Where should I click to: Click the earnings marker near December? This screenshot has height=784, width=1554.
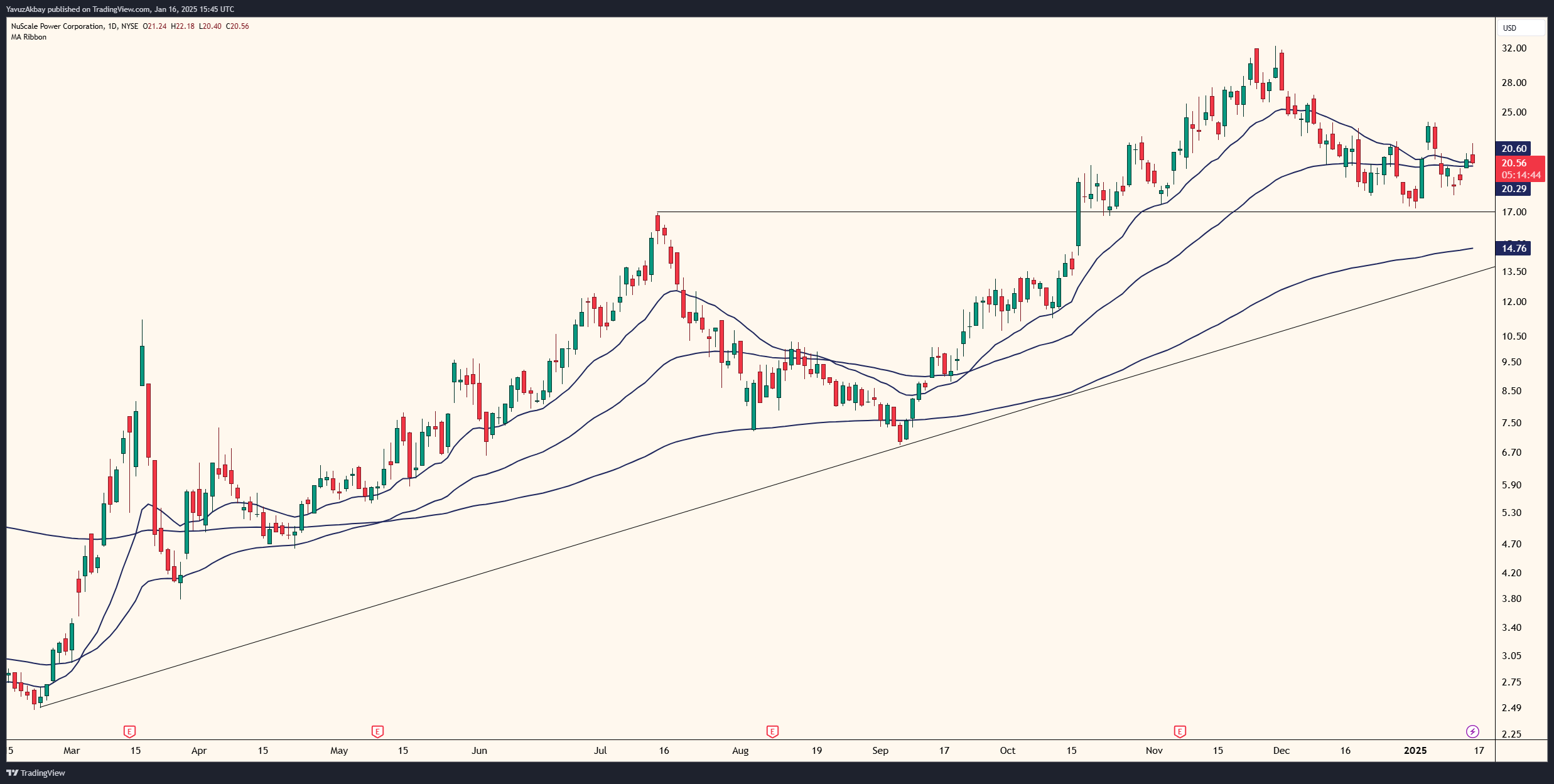tap(1179, 731)
